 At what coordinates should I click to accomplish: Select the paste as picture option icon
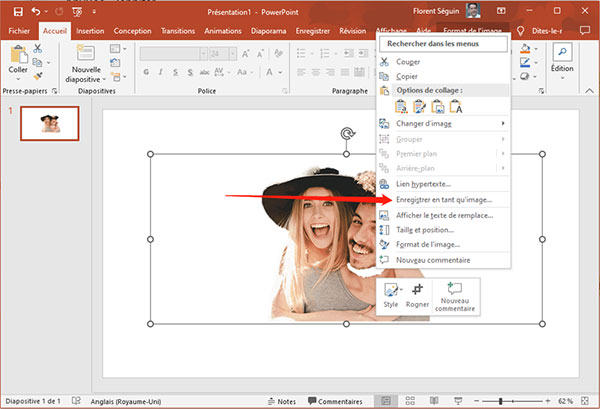tap(438, 106)
